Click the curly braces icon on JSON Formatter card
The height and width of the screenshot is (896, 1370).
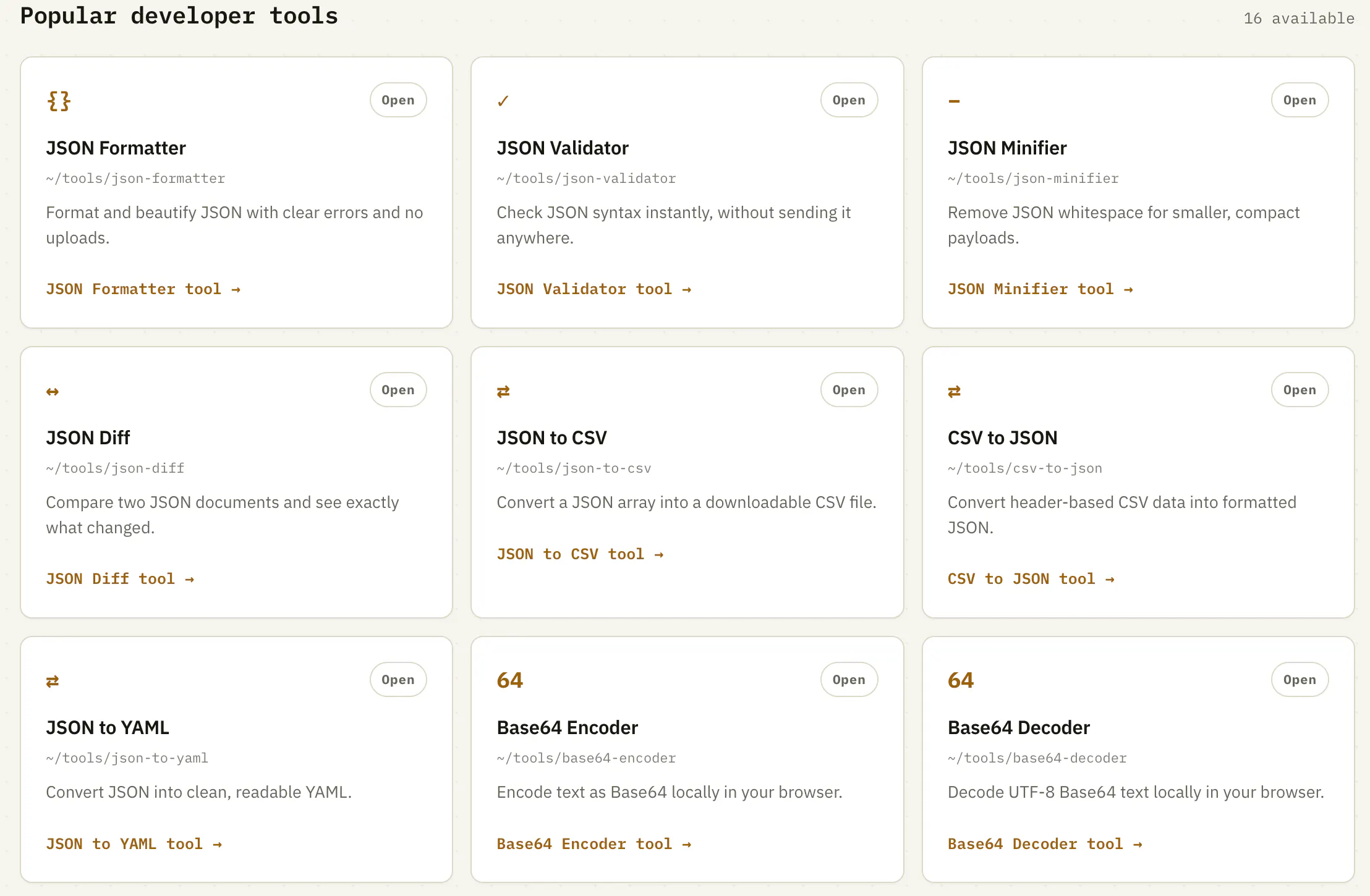[59, 101]
